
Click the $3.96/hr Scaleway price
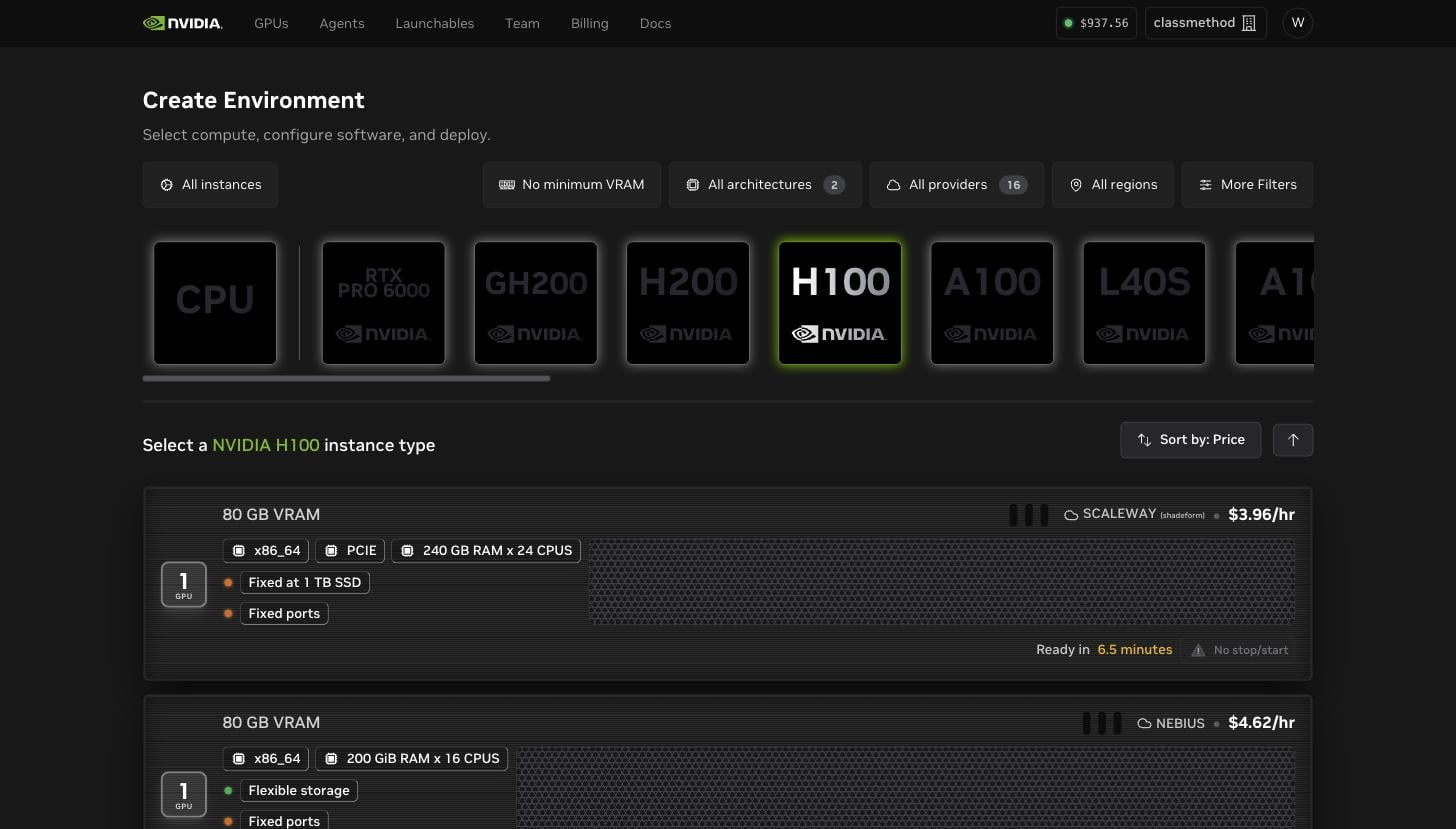click(1261, 515)
